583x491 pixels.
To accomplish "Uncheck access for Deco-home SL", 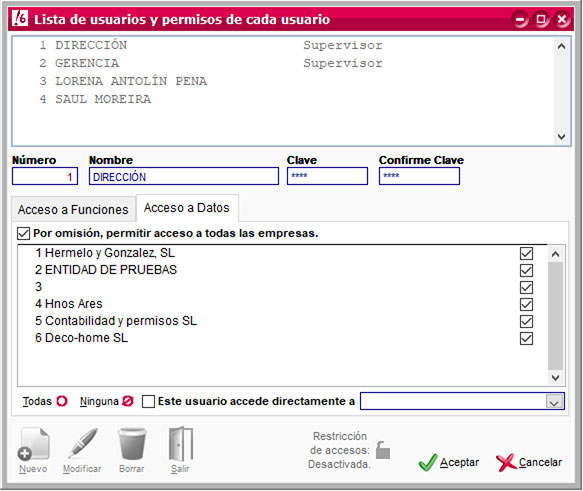I will click(x=526, y=338).
